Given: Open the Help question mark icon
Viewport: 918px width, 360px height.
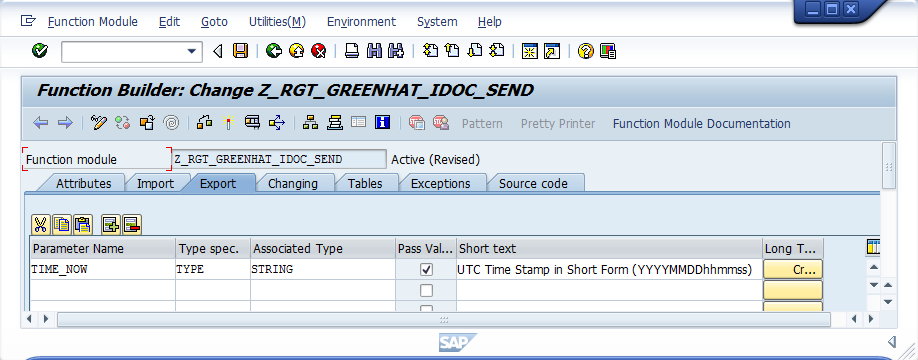Looking at the screenshot, I should coord(585,51).
